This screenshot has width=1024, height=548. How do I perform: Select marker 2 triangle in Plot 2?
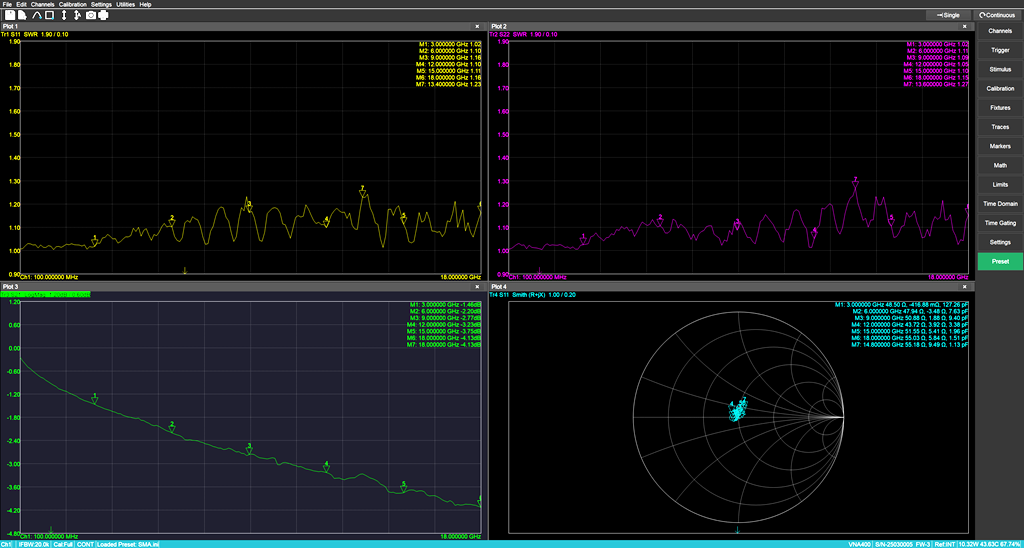(660, 221)
